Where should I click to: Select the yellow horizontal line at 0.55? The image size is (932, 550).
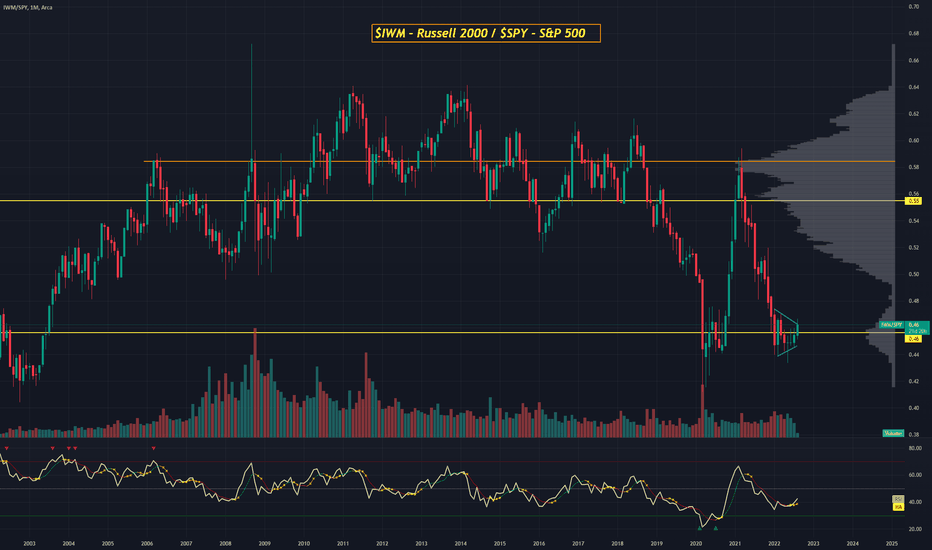[452, 200]
